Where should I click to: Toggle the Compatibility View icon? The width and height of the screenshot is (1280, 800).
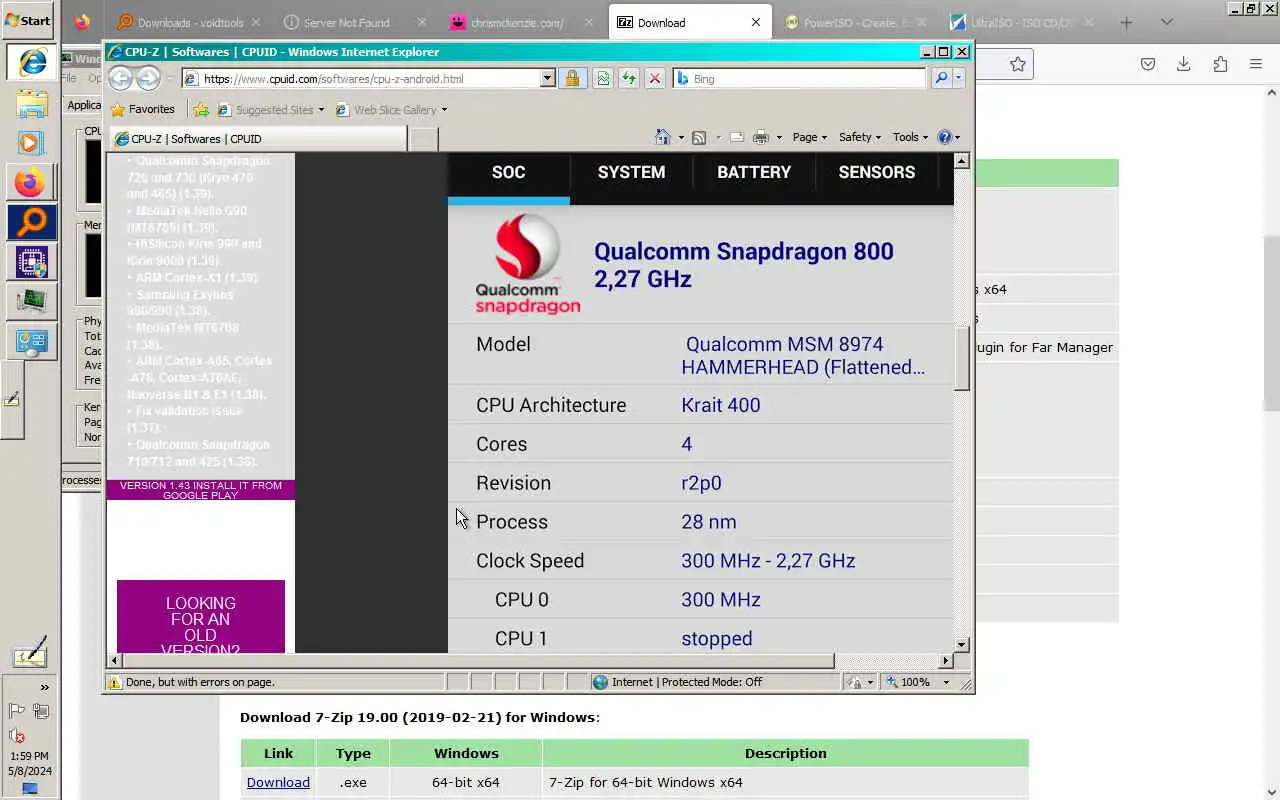(x=602, y=78)
